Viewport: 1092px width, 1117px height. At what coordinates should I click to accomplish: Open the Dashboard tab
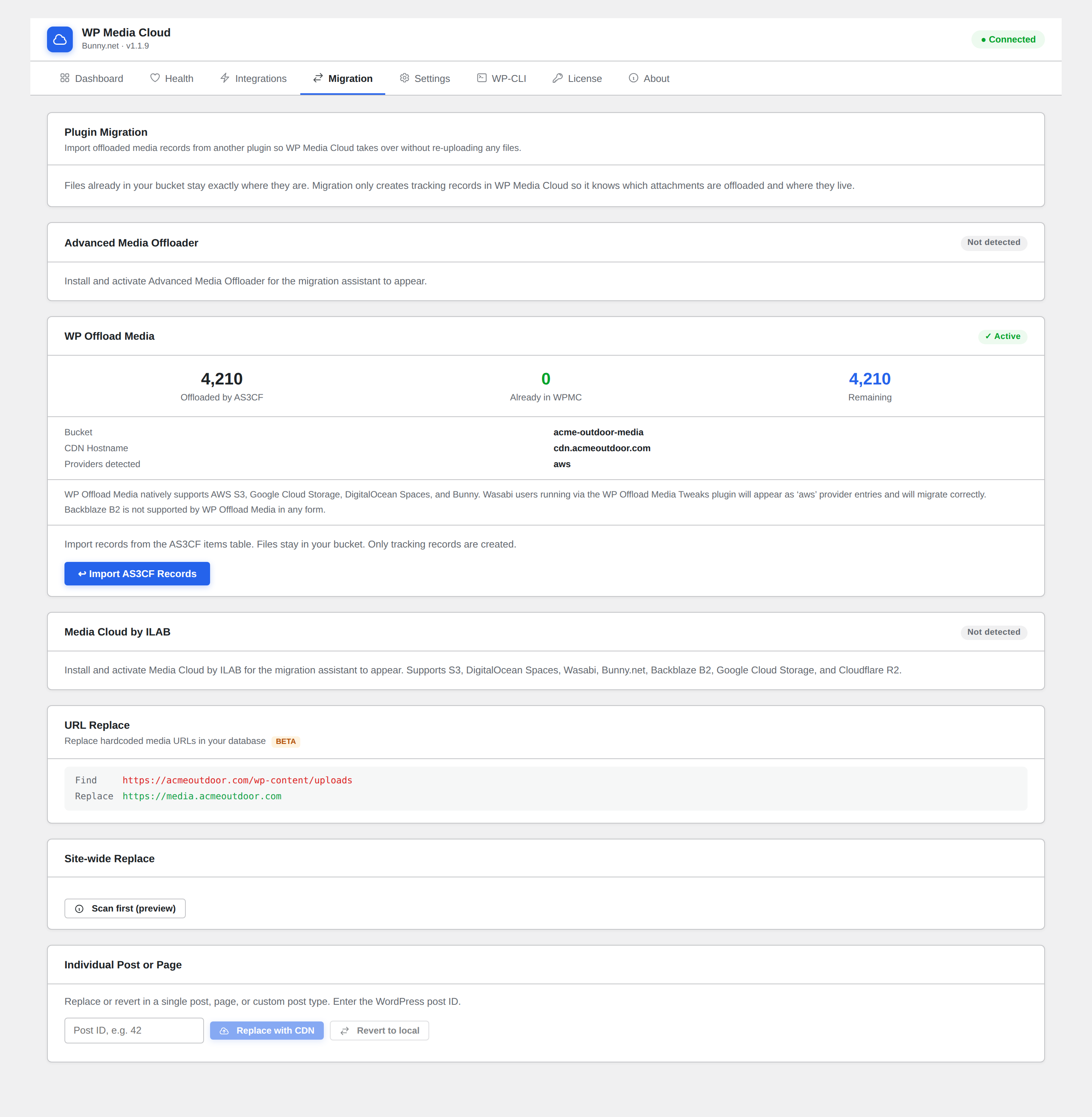tap(92, 78)
